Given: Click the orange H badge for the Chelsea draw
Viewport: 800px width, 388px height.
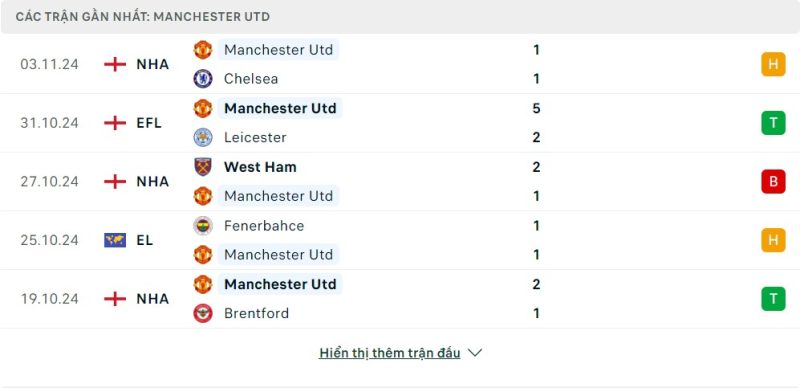Looking at the screenshot, I should point(773,64).
